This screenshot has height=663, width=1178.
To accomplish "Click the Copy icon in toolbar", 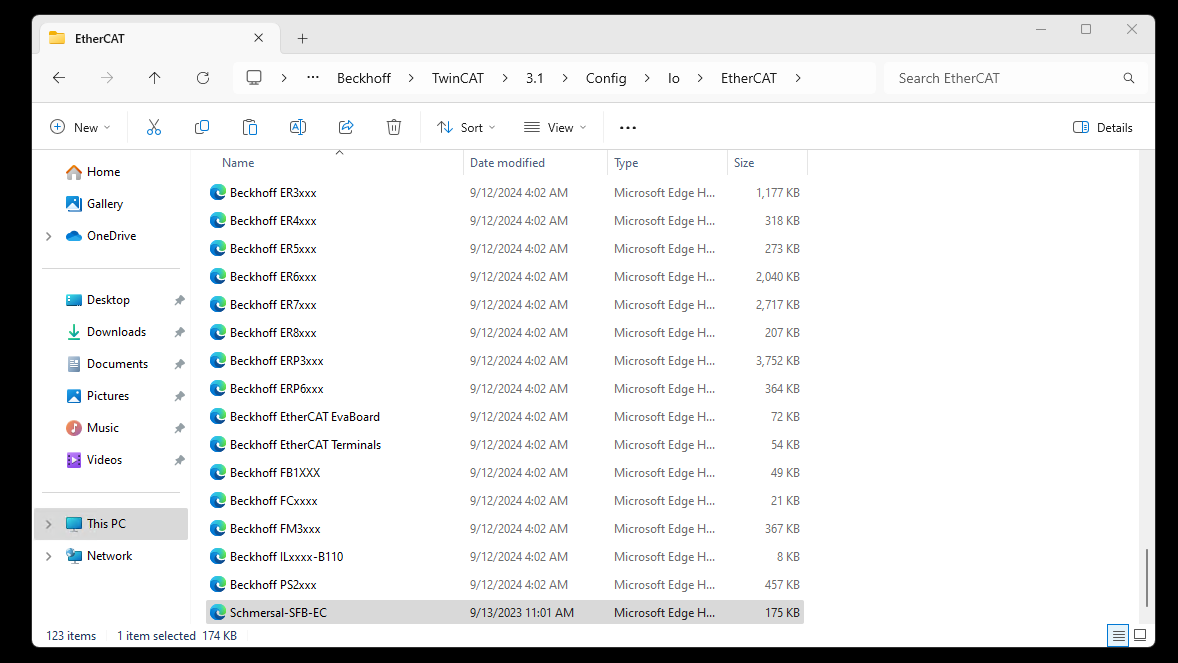I will point(202,128).
